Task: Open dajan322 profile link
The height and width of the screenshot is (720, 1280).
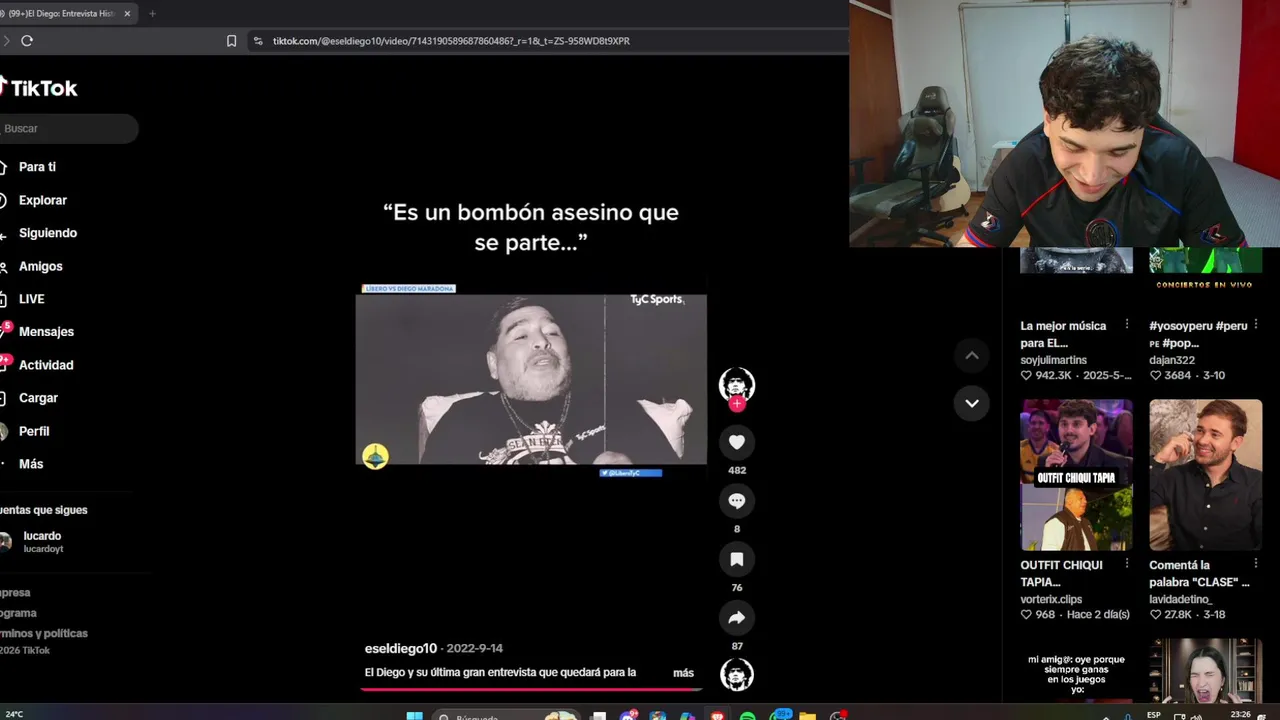Action: (x=1172, y=360)
